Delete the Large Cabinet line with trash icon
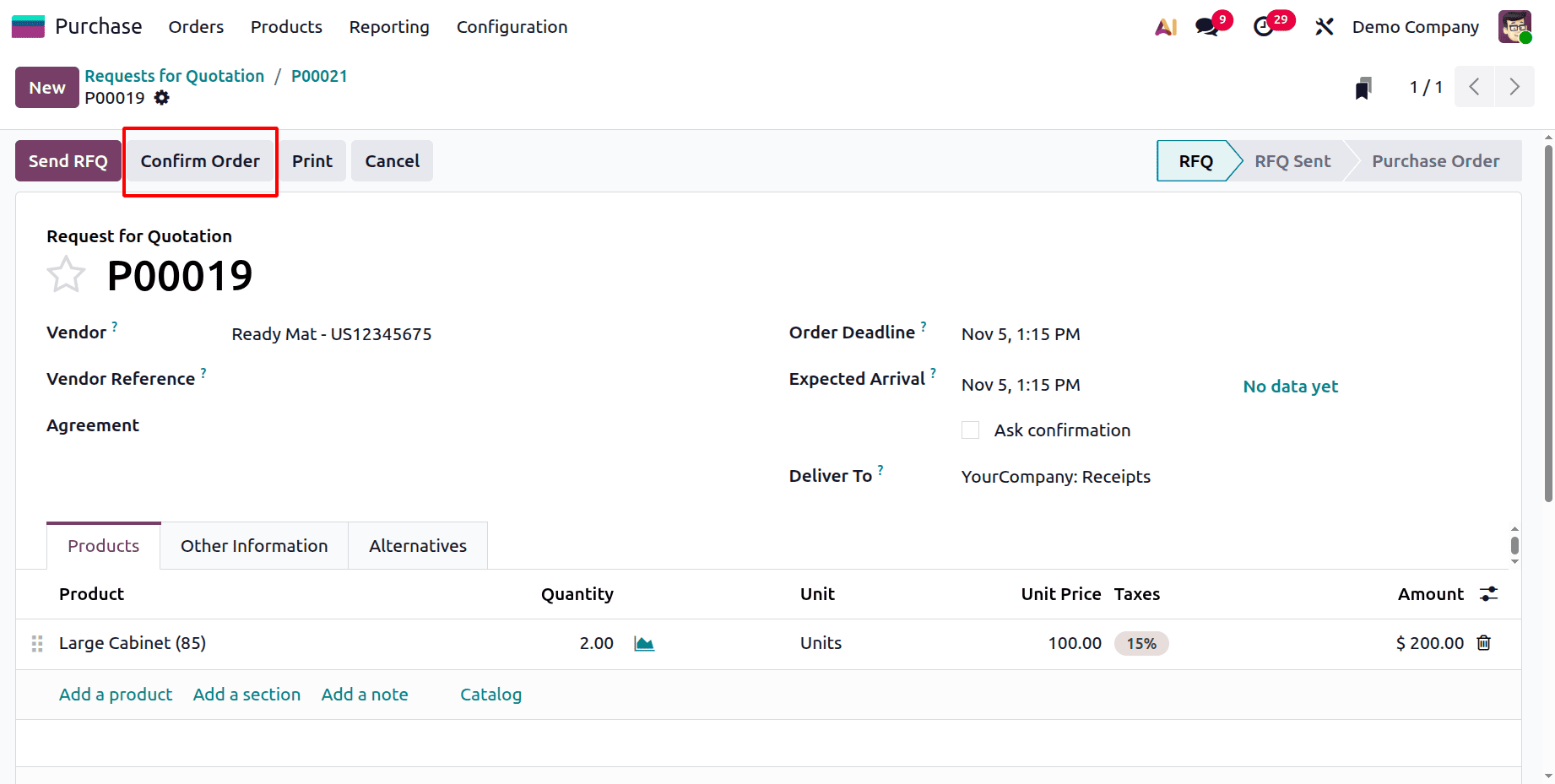 pos(1483,643)
